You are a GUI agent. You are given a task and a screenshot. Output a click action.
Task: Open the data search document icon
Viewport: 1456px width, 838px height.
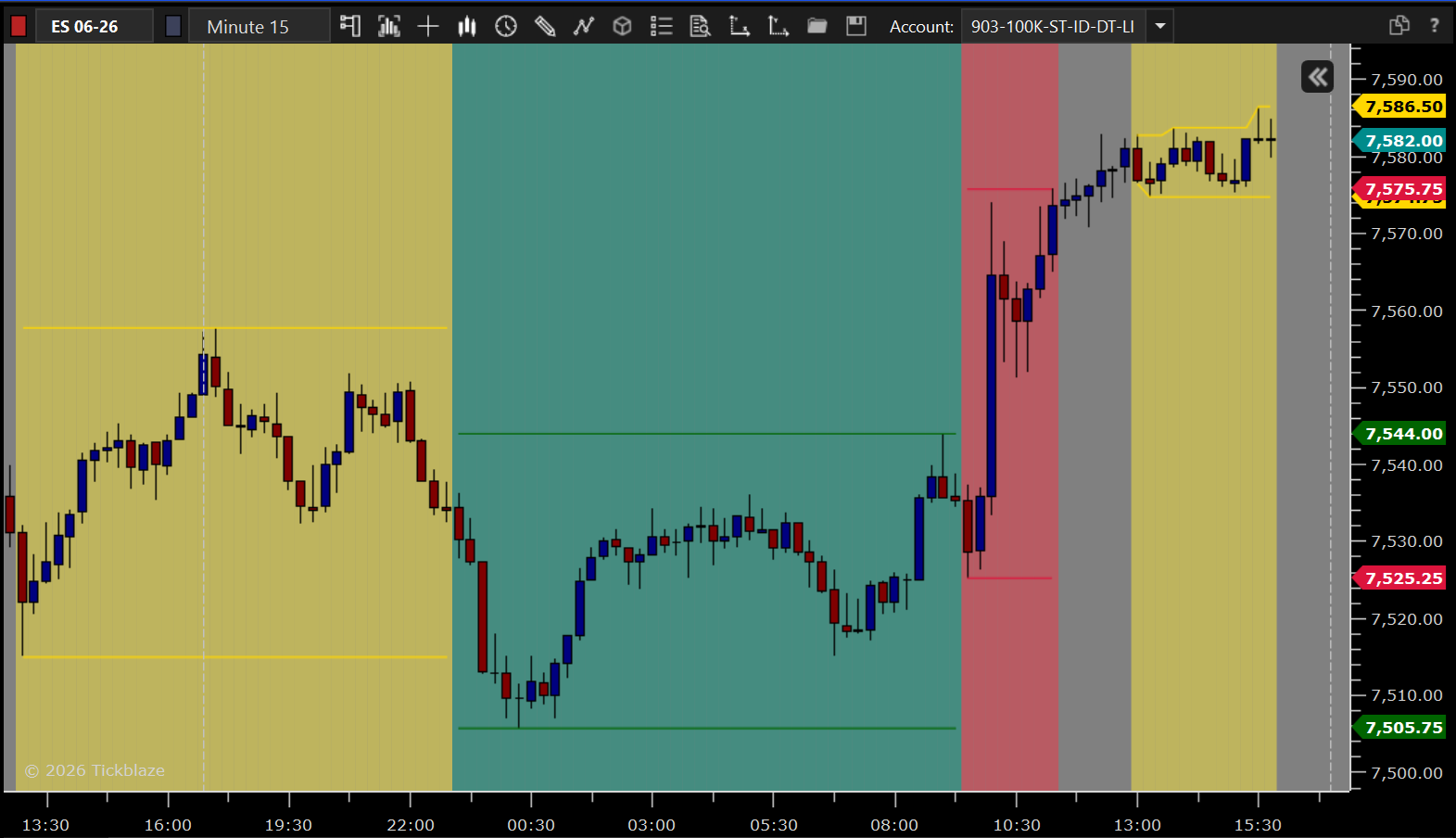[x=701, y=26]
